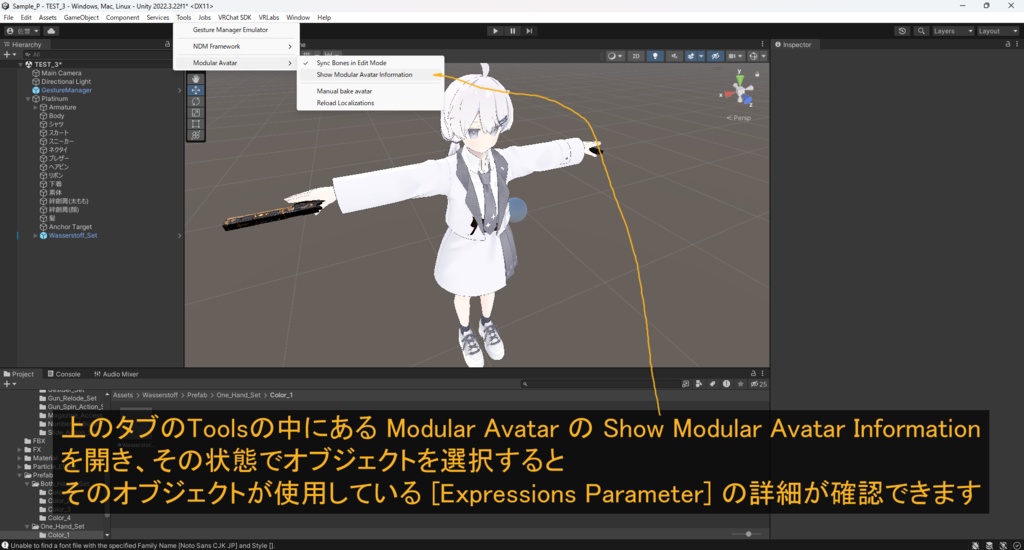Select GestureManager in the Hierarchy
Screen dimensions: 1024x550
66,90
